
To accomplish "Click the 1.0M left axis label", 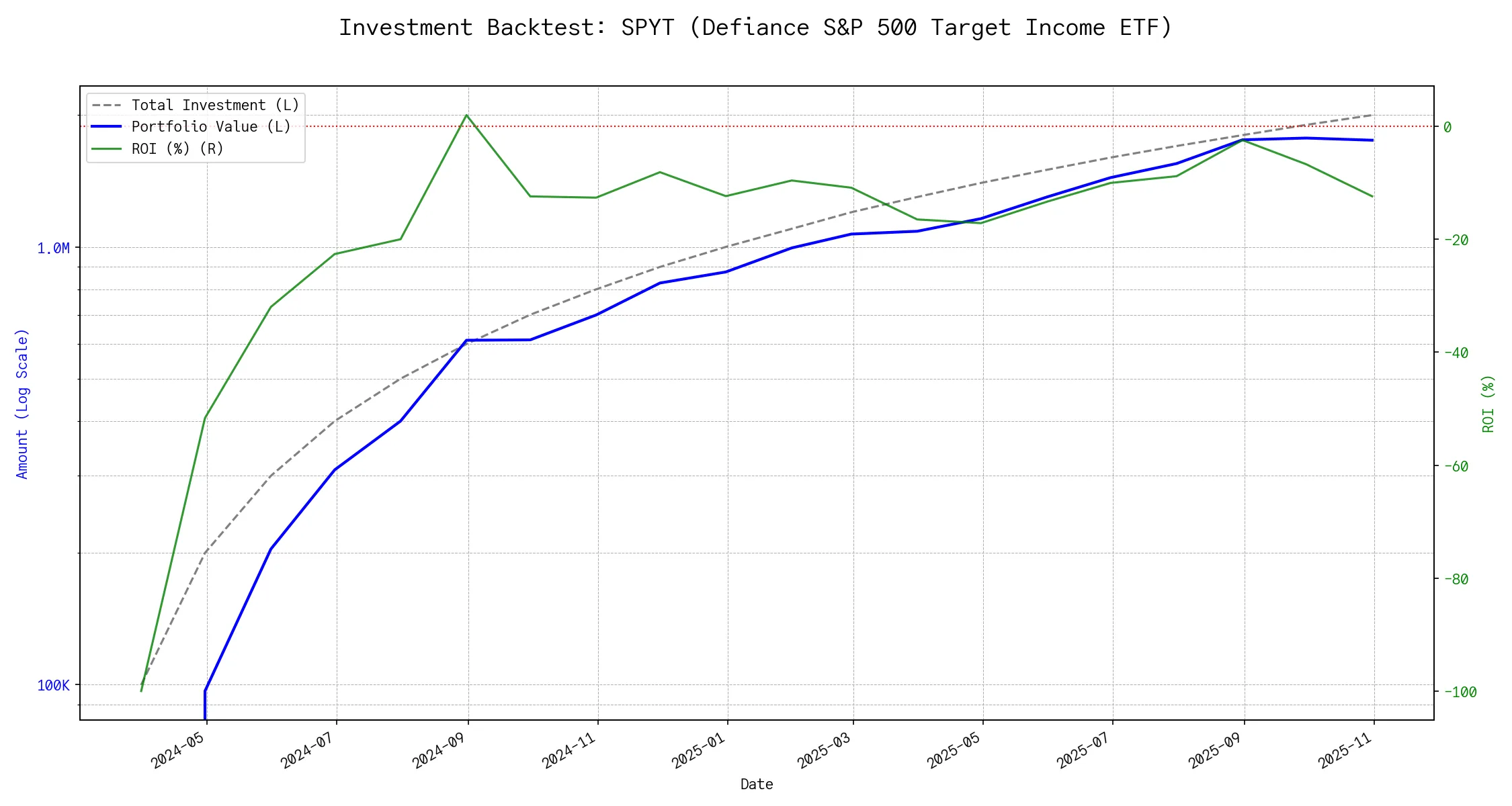I will [53, 249].
